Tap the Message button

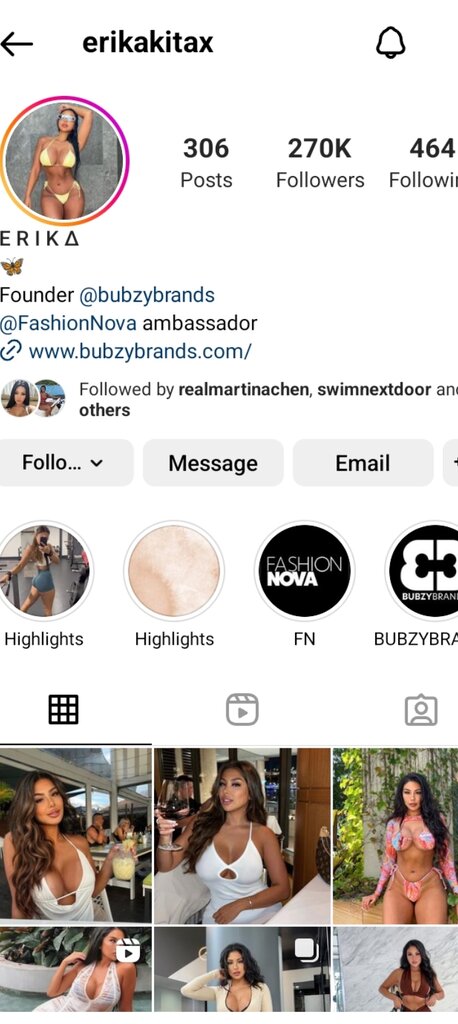[213, 463]
